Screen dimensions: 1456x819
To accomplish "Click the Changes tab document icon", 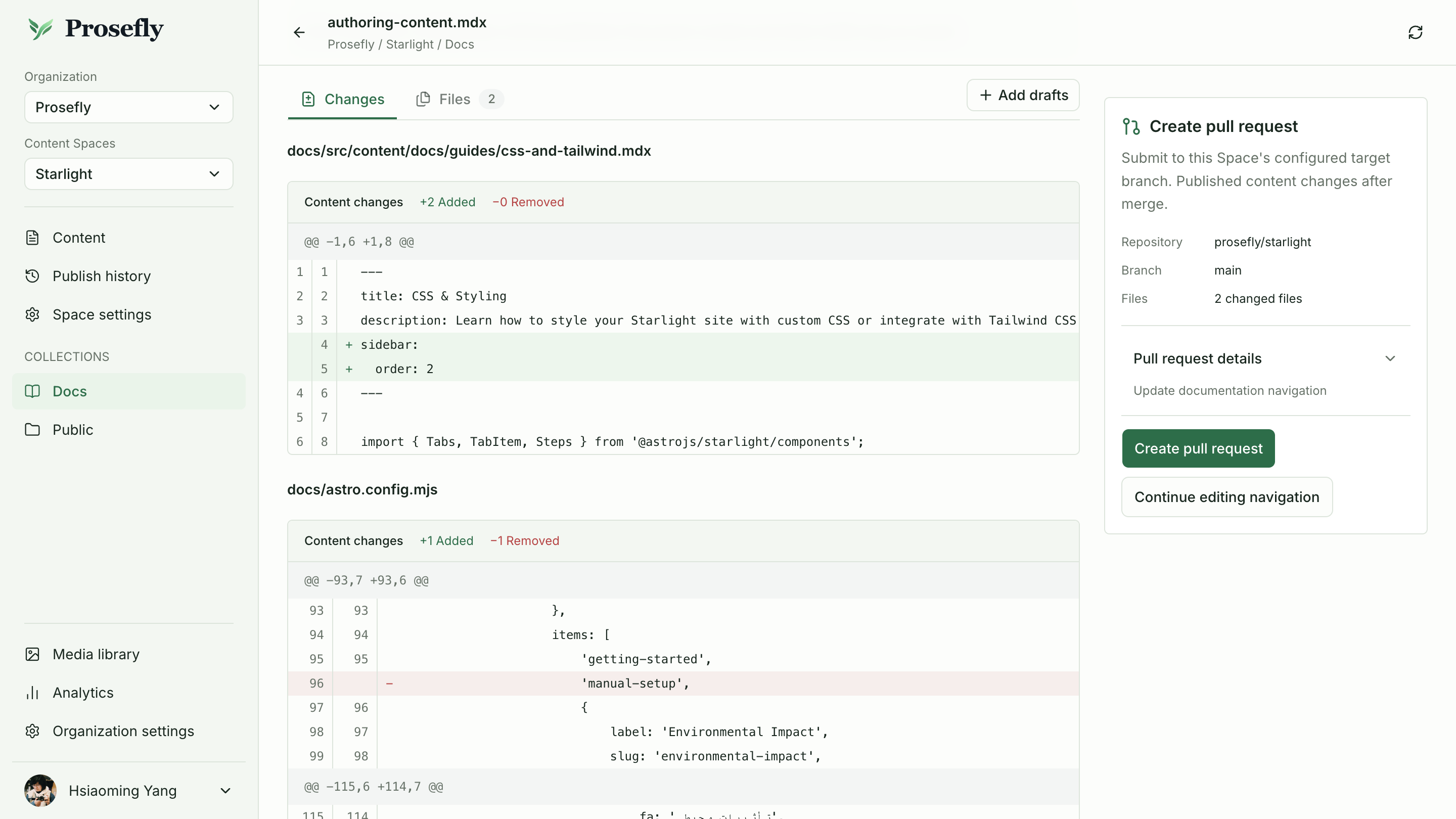I will (308, 99).
